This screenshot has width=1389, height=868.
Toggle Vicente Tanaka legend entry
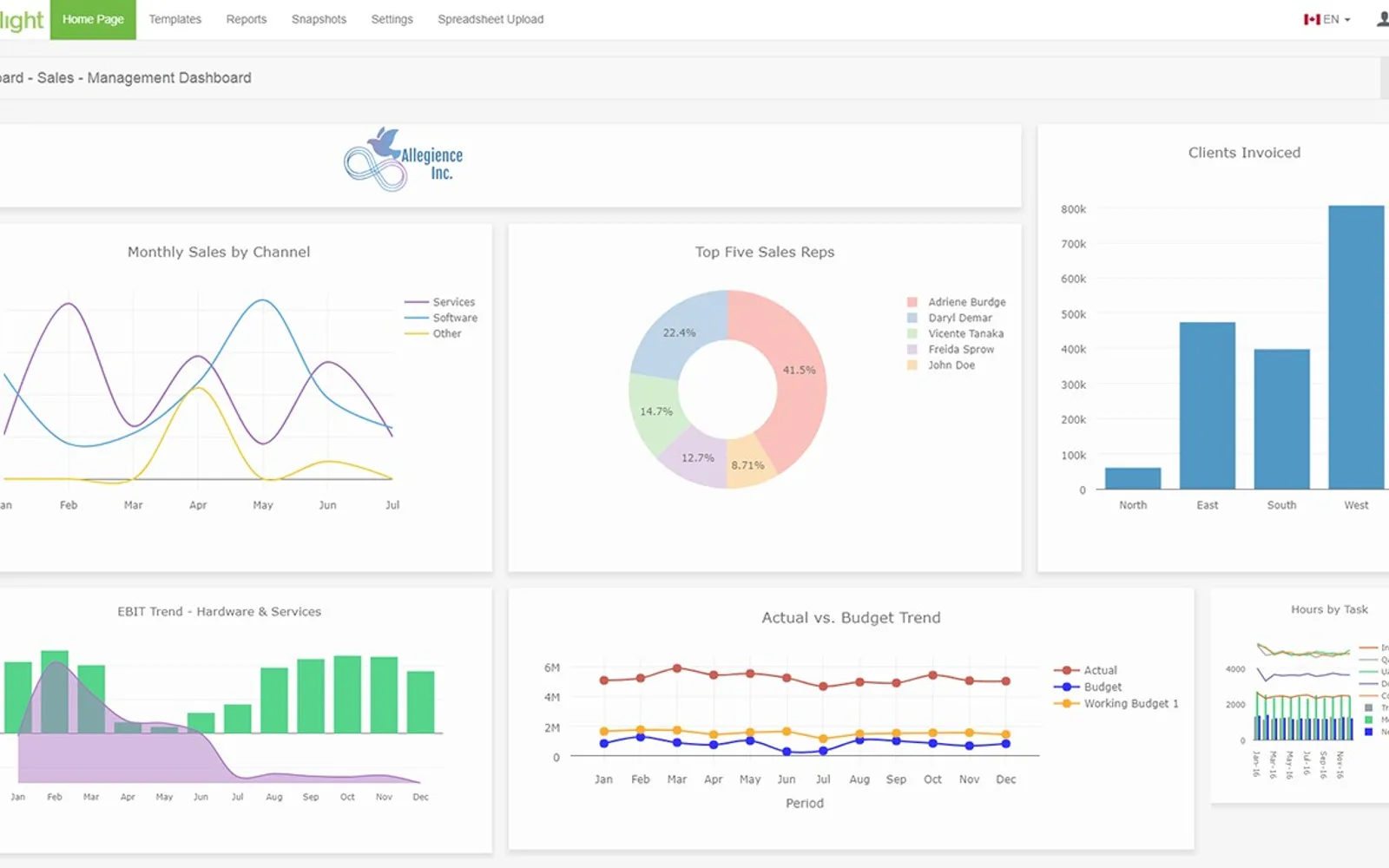click(955, 333)
